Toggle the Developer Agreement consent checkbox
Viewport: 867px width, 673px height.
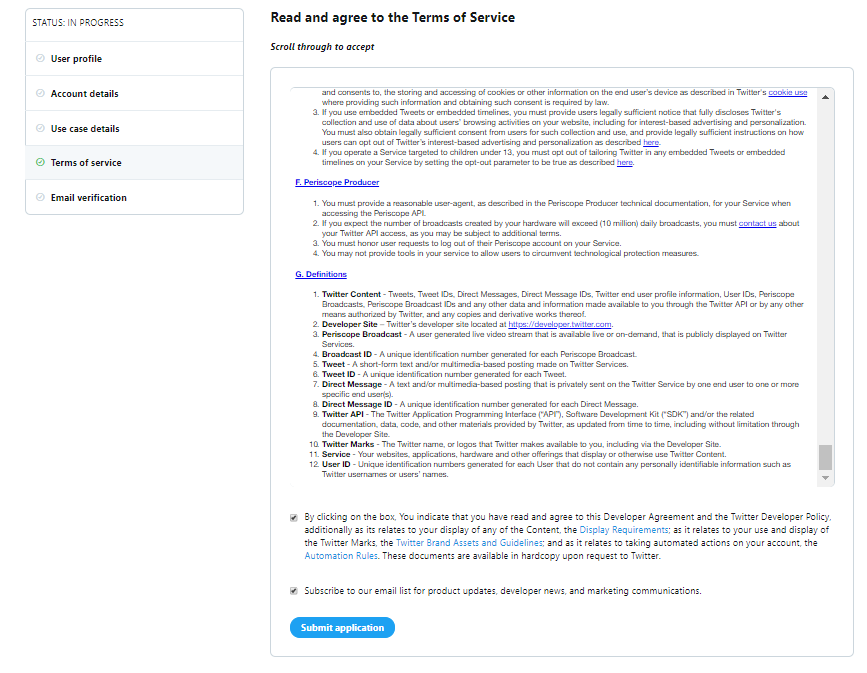[294, 518]
